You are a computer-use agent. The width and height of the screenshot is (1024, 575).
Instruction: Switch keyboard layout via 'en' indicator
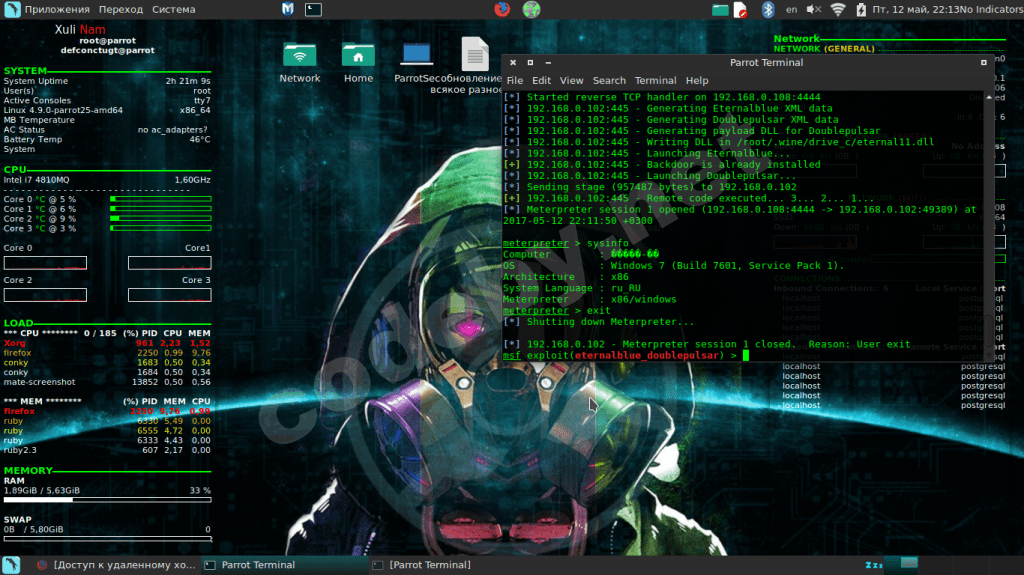coord(792,9)
